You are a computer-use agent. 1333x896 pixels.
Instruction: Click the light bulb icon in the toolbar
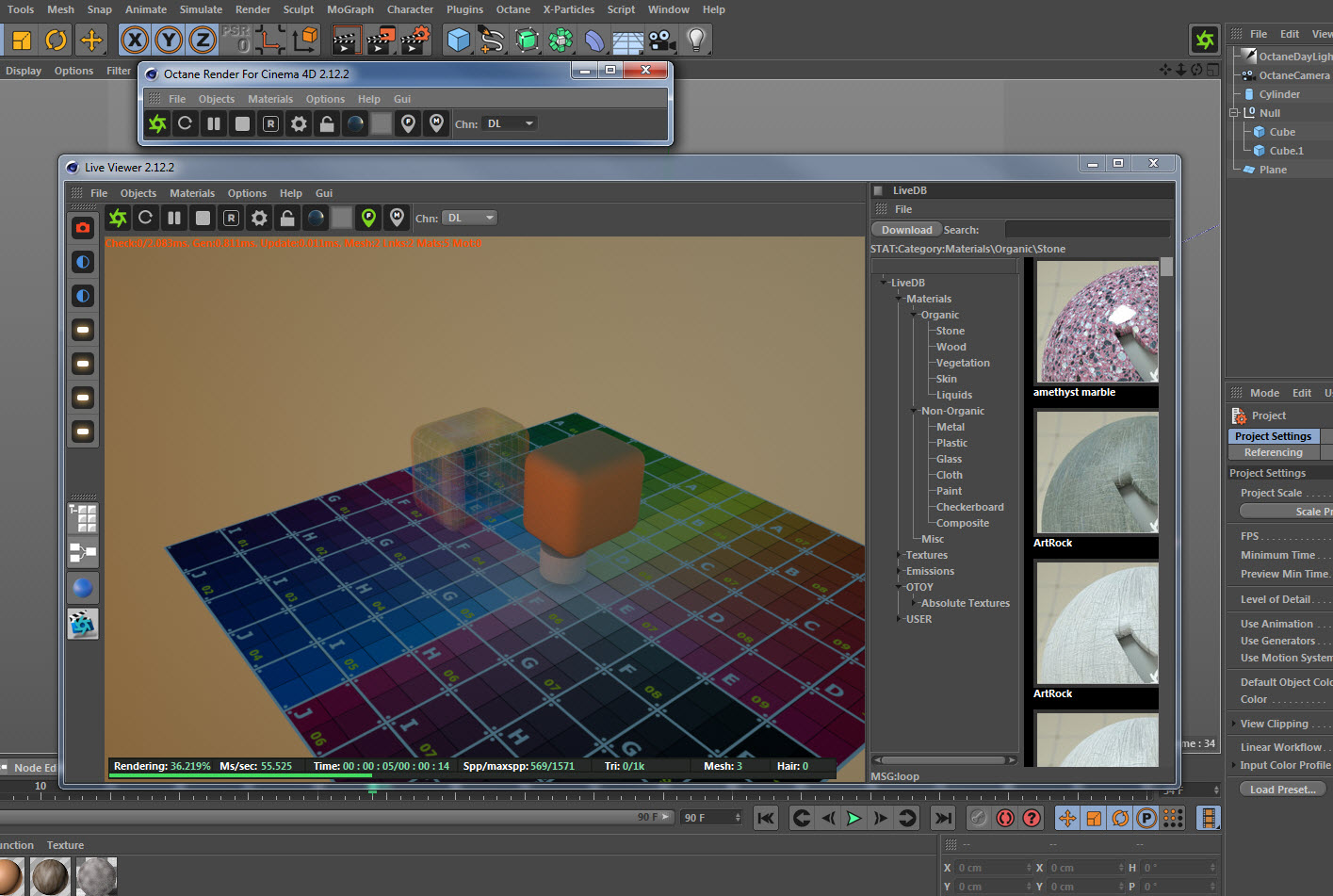click(696, 40)
